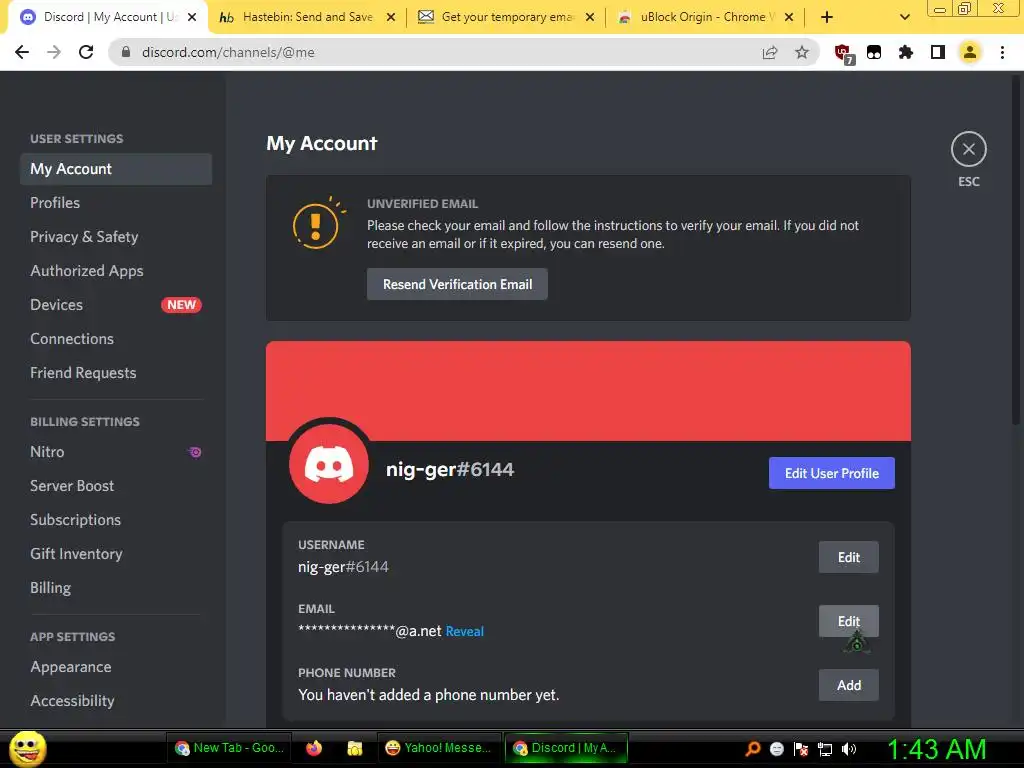Open Server Boost settings
Image resolution: width=1024 pixels, height=768 pixels.
pyautogui.click(x=116, y=485)
